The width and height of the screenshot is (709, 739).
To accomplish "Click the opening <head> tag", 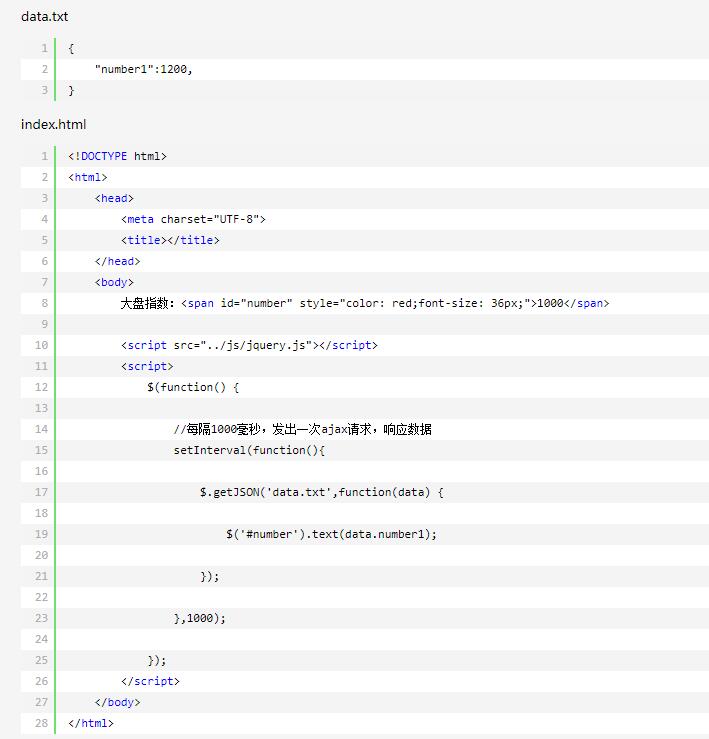I will pos(114,198).
